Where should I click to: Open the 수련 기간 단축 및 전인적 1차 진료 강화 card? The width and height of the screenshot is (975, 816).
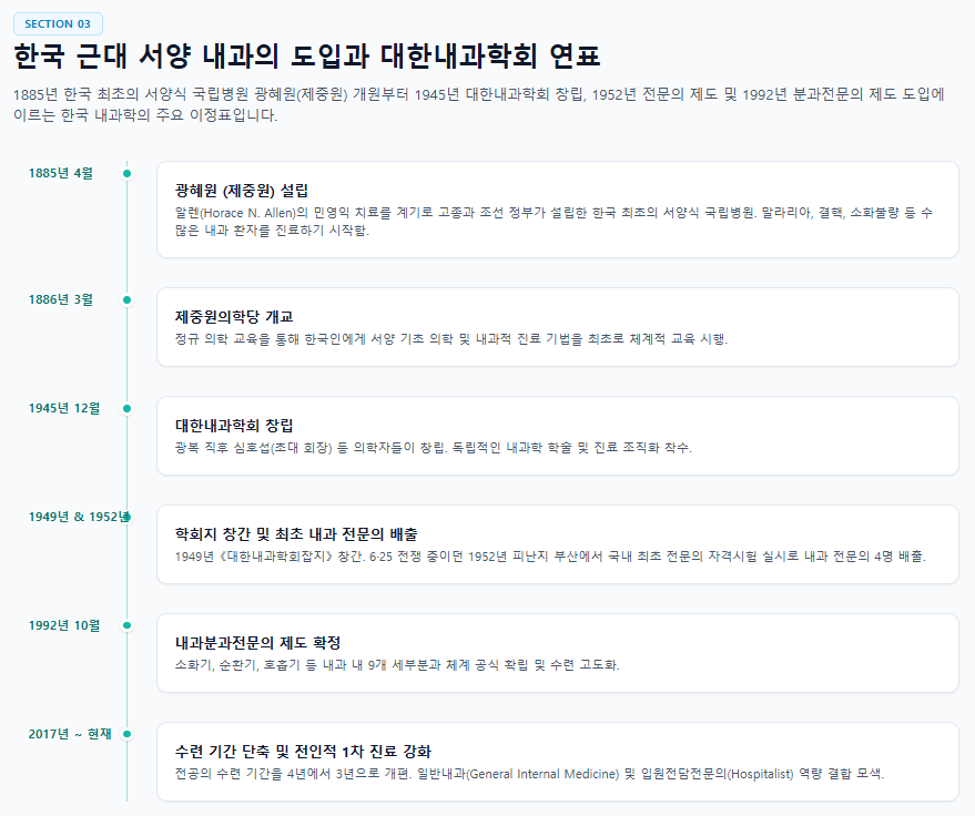pos(558,761)
